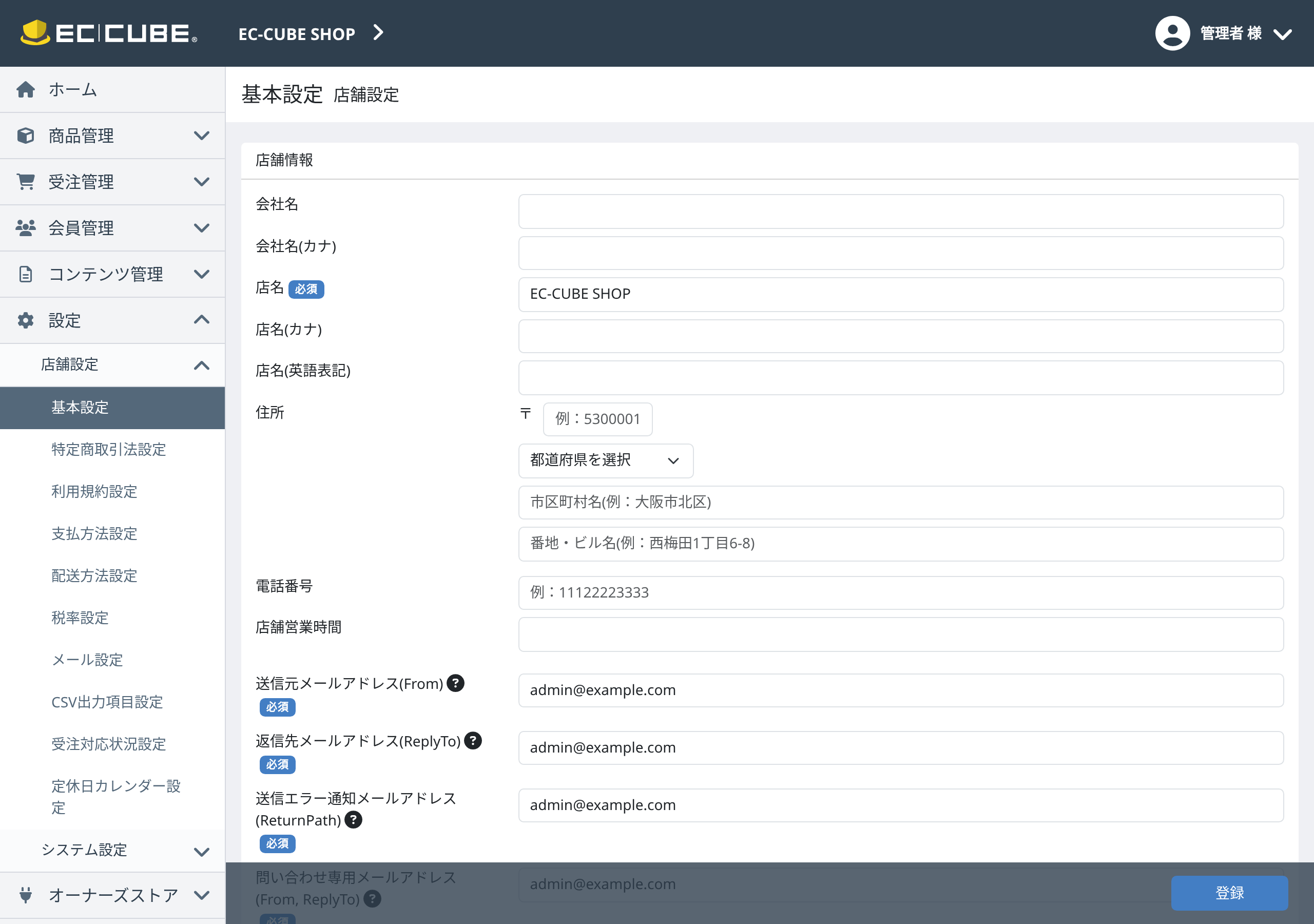Expand the コンテンツ管理 menu chevron
Image resolution: width=1314 pixels, height=924 pixels.
click(x=201, y=274)
